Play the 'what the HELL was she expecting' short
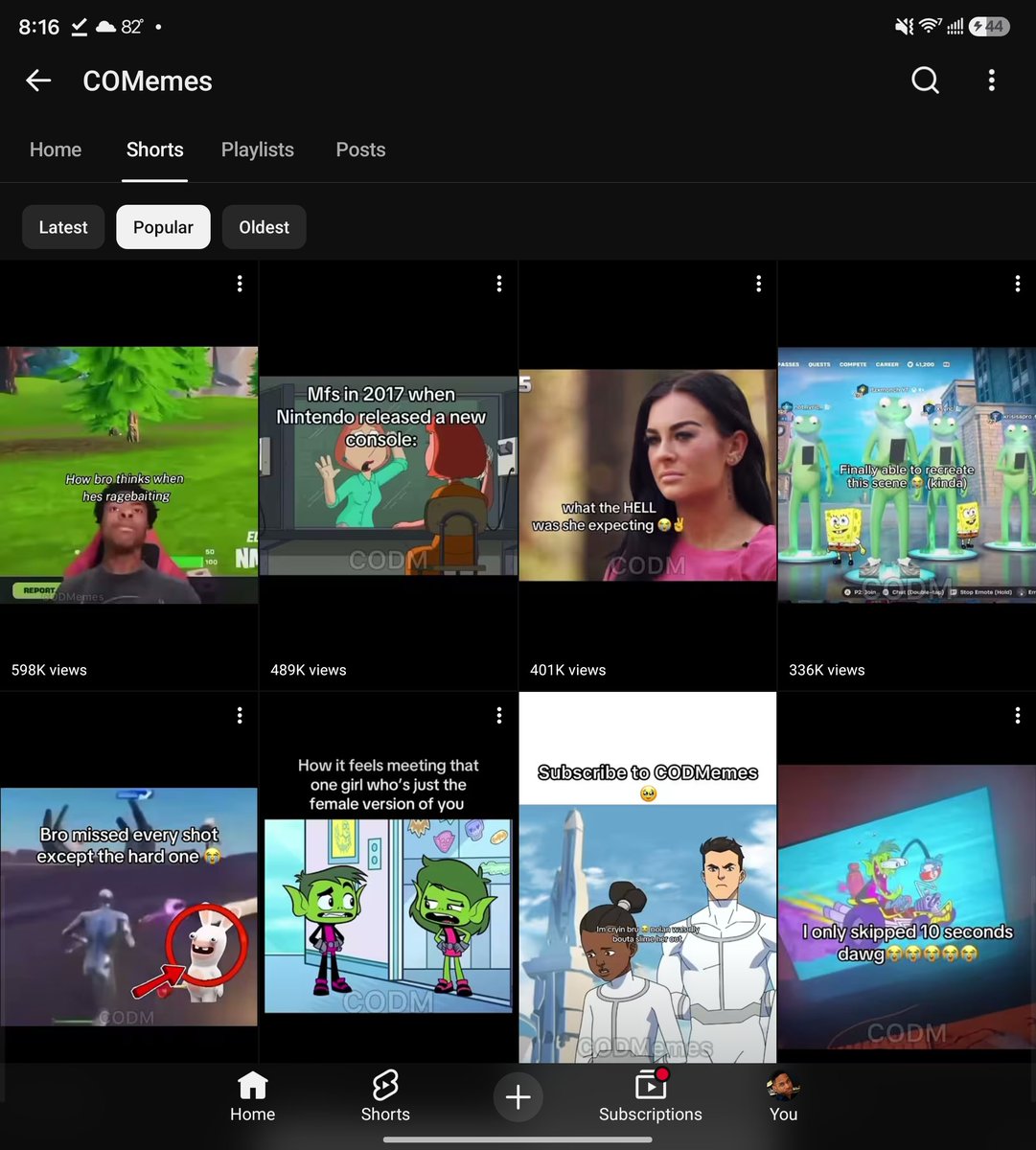This screenshot has height=1150, width=1036. click(x=648, y=475)
